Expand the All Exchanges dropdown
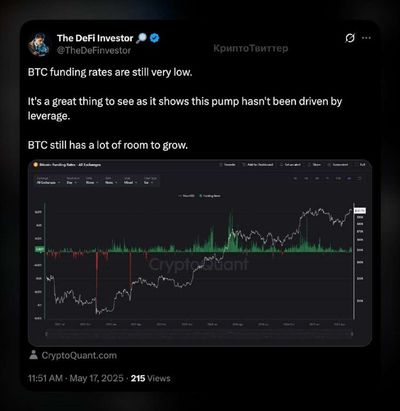 click(48, 181)
